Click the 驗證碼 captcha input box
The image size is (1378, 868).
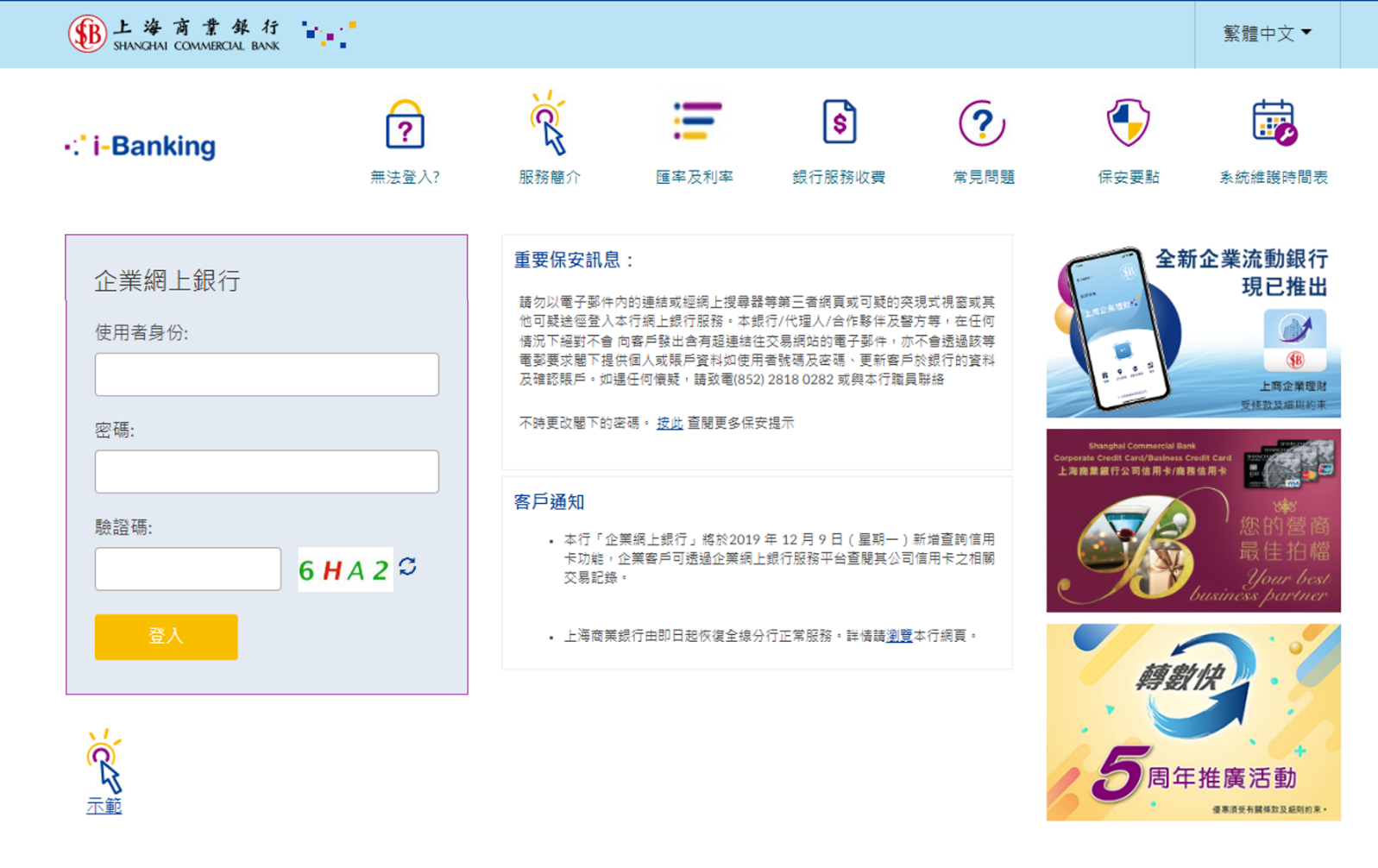(188, 569)
